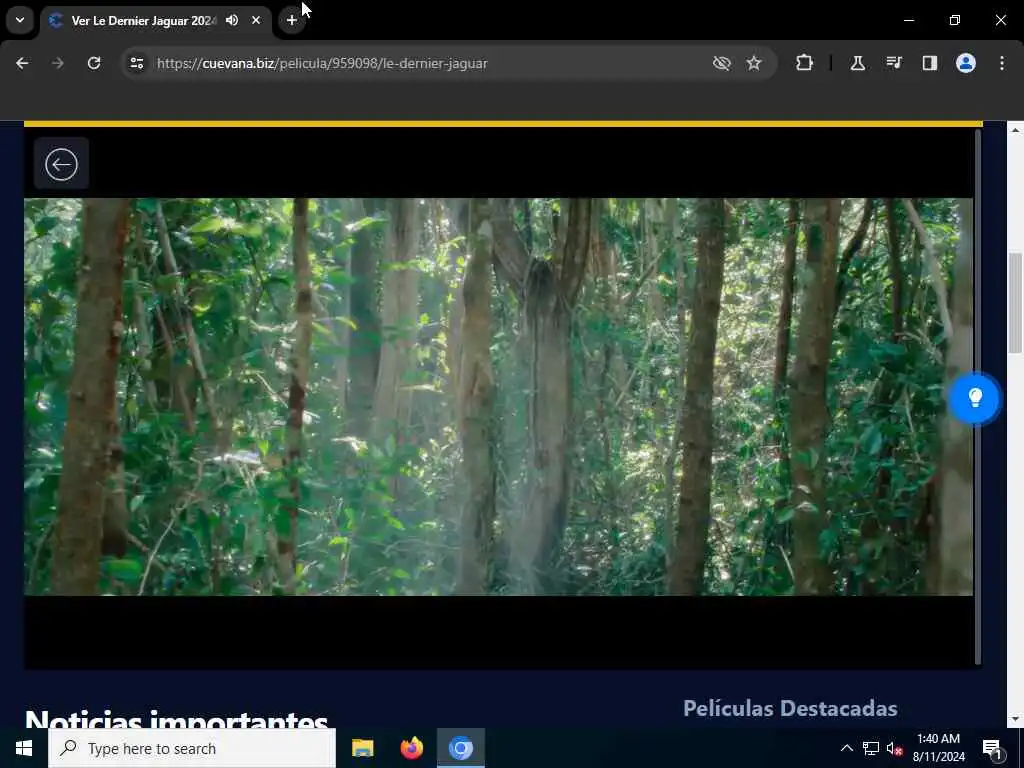Show hidden system tray icons
Viewport: 1024px width, 768px height.
pos(846,748)
